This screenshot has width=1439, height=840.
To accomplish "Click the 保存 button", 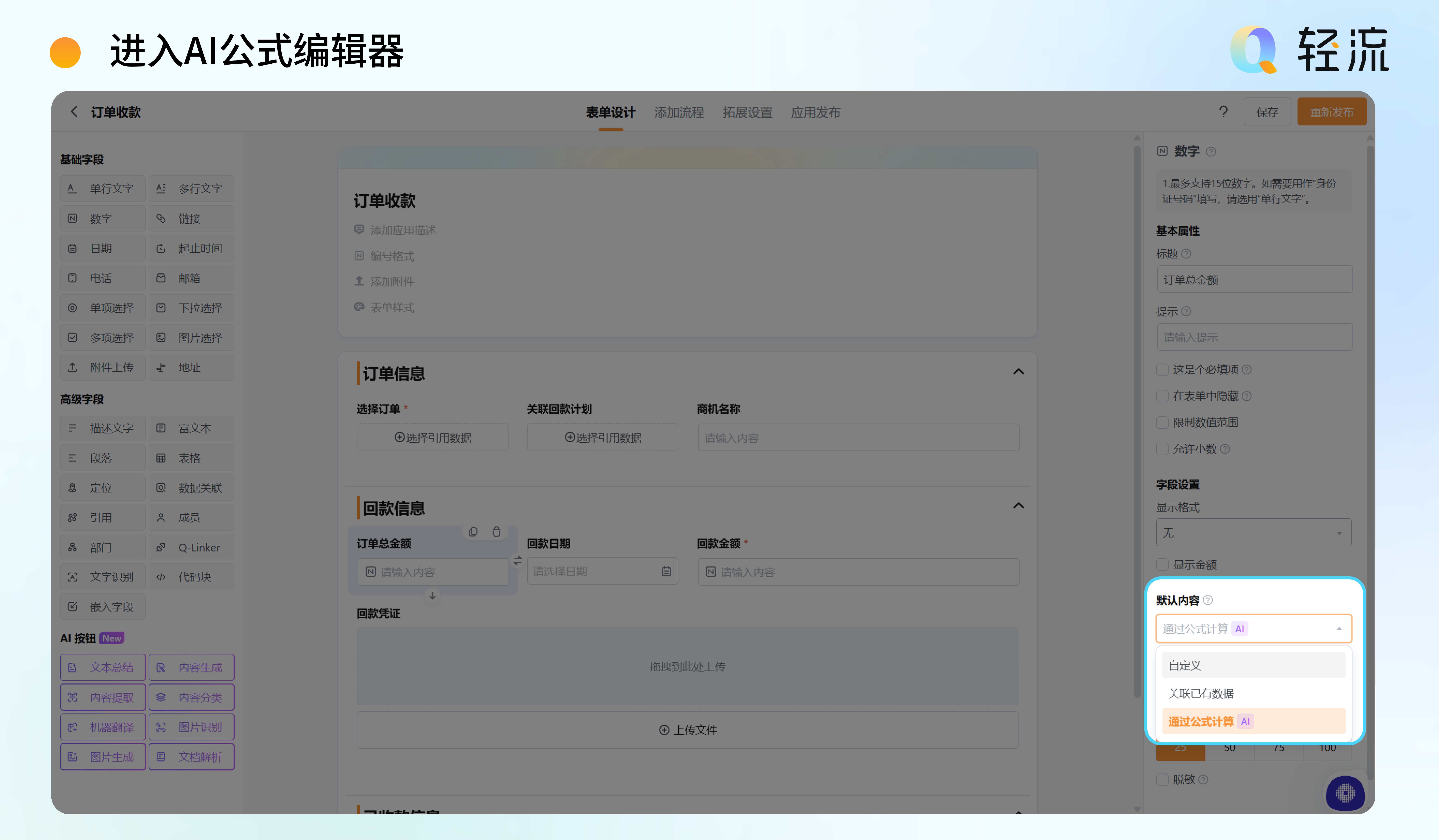I will pyautogui.click(x=1267, y=112).
